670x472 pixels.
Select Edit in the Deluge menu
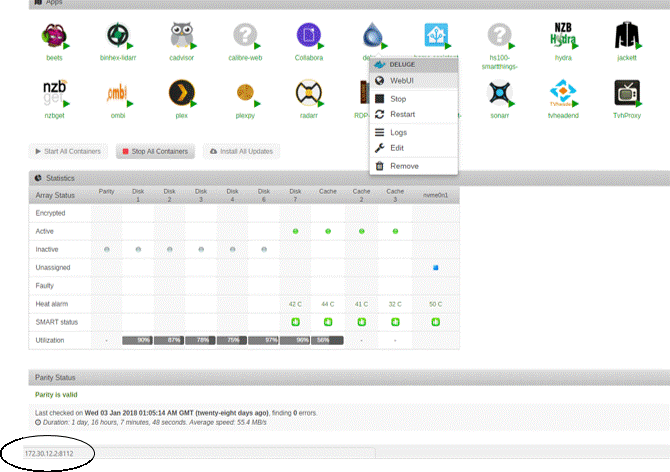tap(414, 148)
